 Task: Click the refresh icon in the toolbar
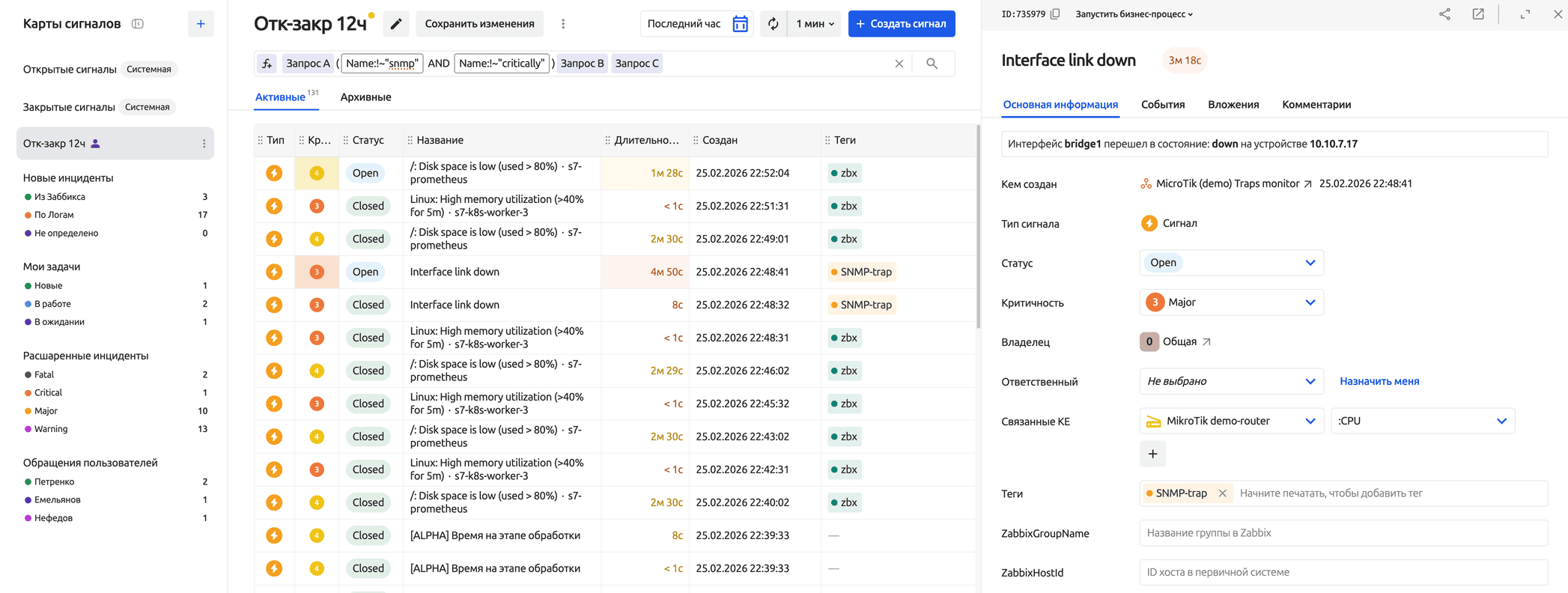tap(773, 24)
